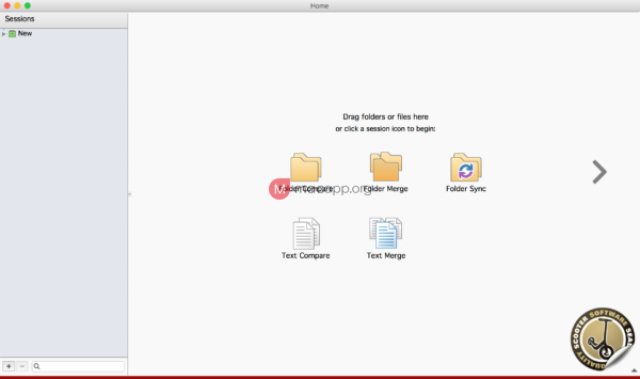Viewport: 640px width, 379px height.
Task: Click the Scooter Software seal logo
Action: tap(602, 339)
